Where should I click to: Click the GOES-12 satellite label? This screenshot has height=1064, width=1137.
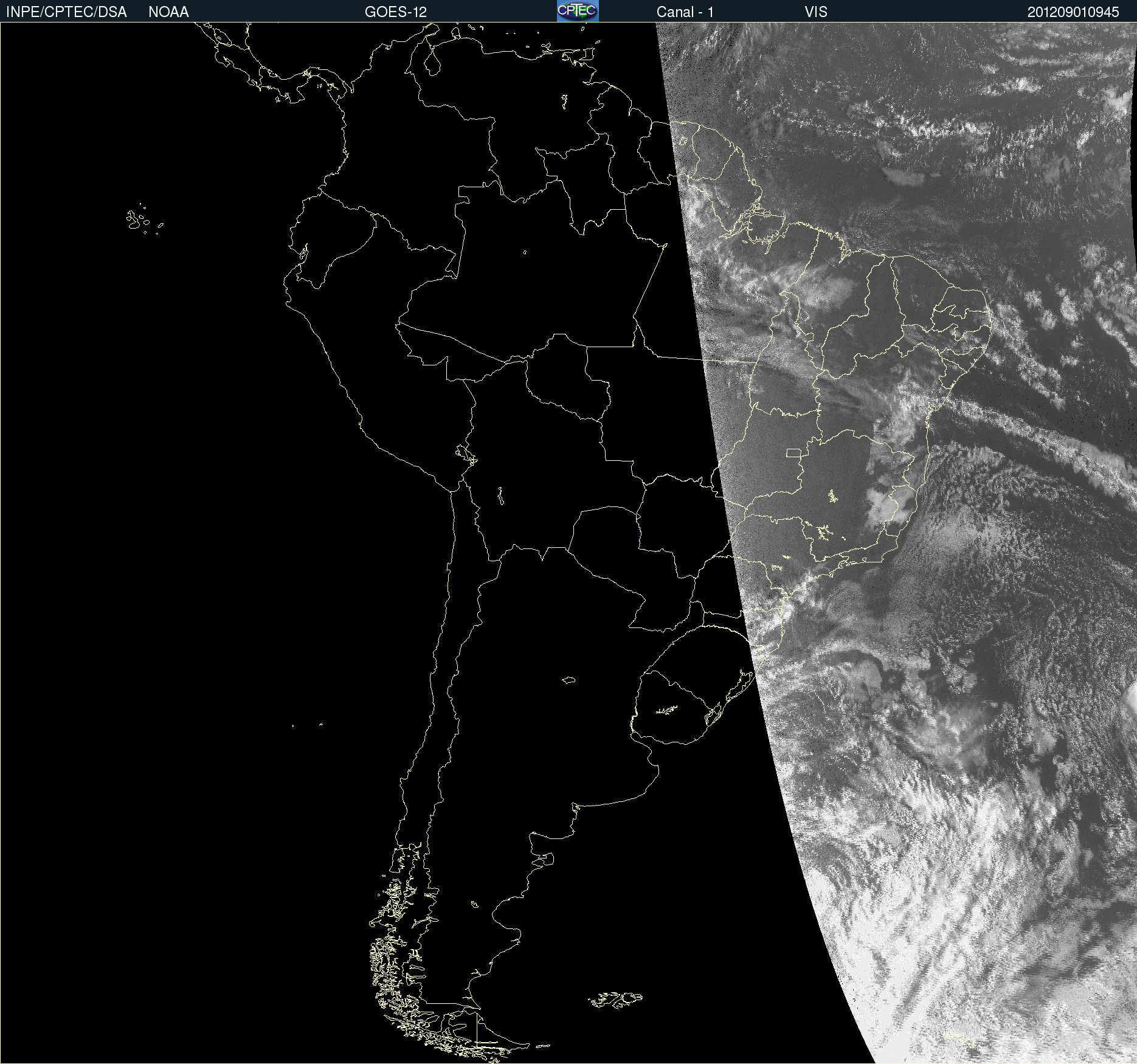tap(396, 12)
